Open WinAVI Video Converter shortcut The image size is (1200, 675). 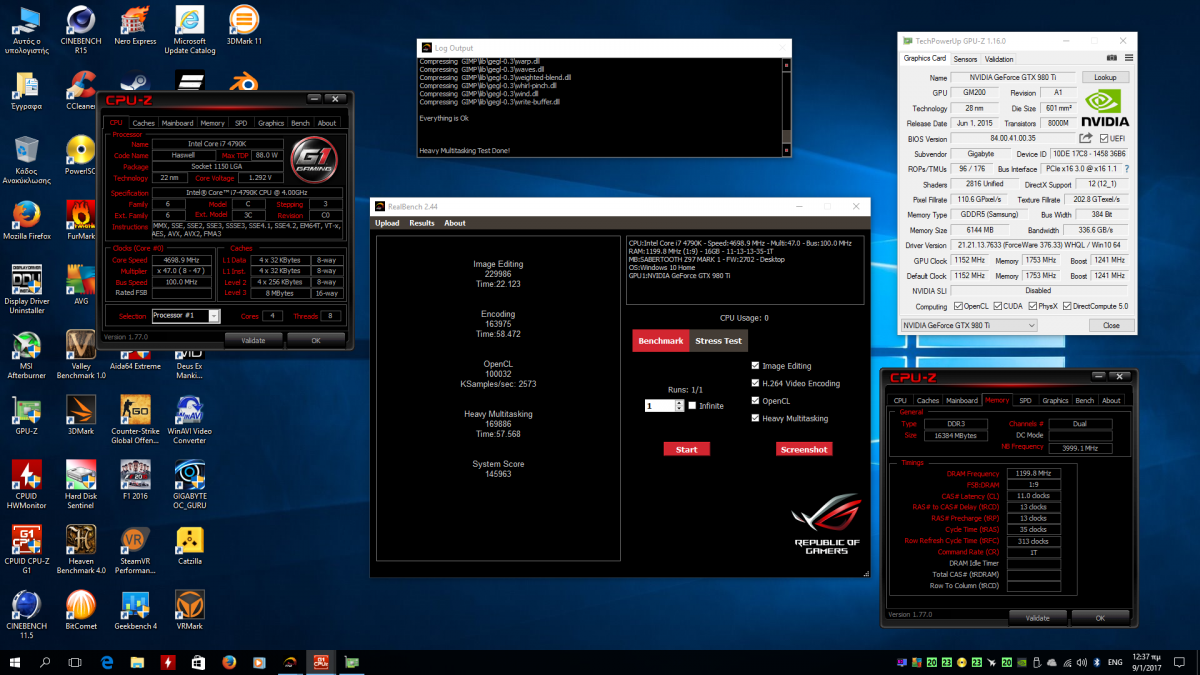189,420
